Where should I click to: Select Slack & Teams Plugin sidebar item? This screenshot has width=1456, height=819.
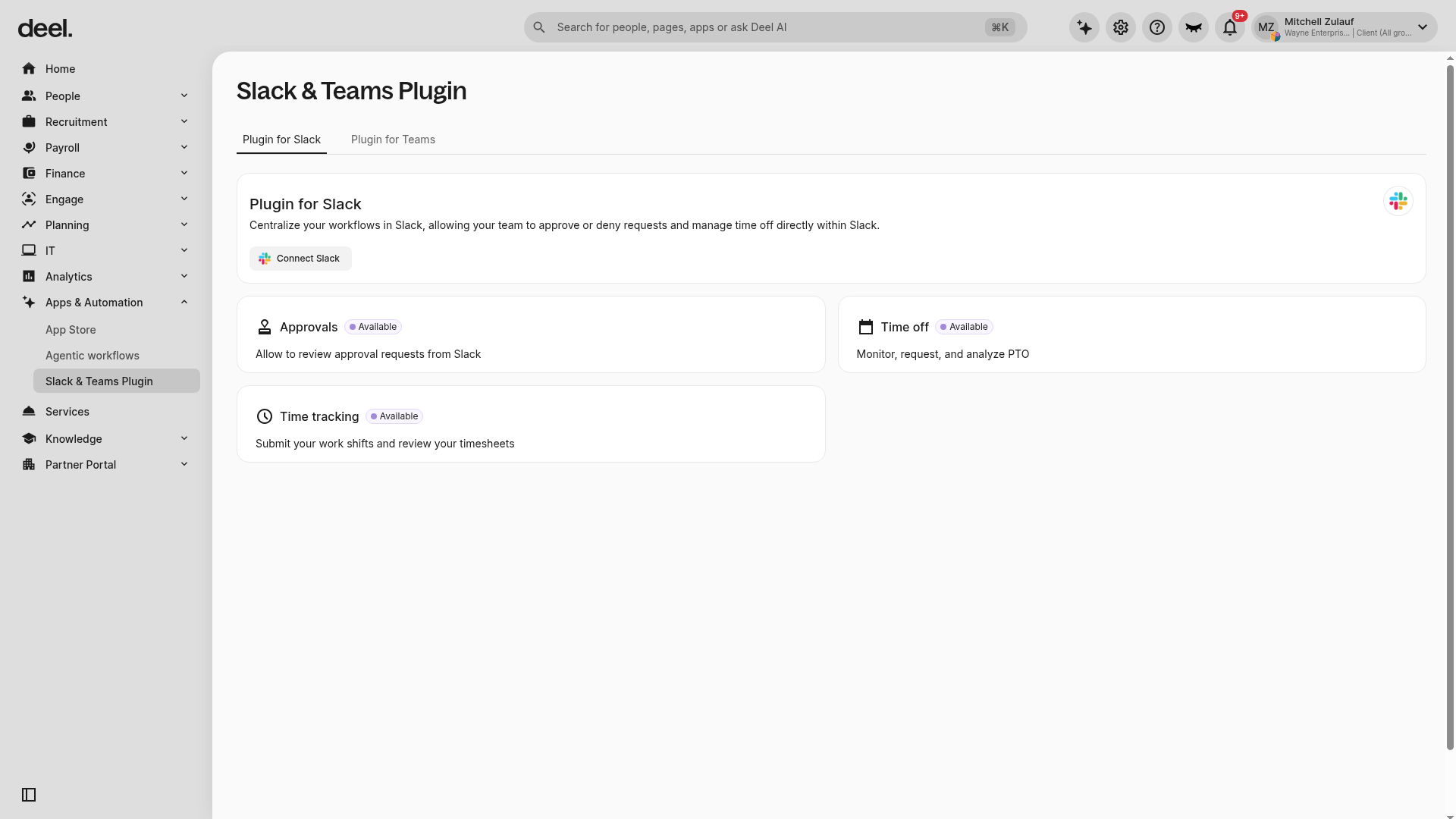click(117, 381)
